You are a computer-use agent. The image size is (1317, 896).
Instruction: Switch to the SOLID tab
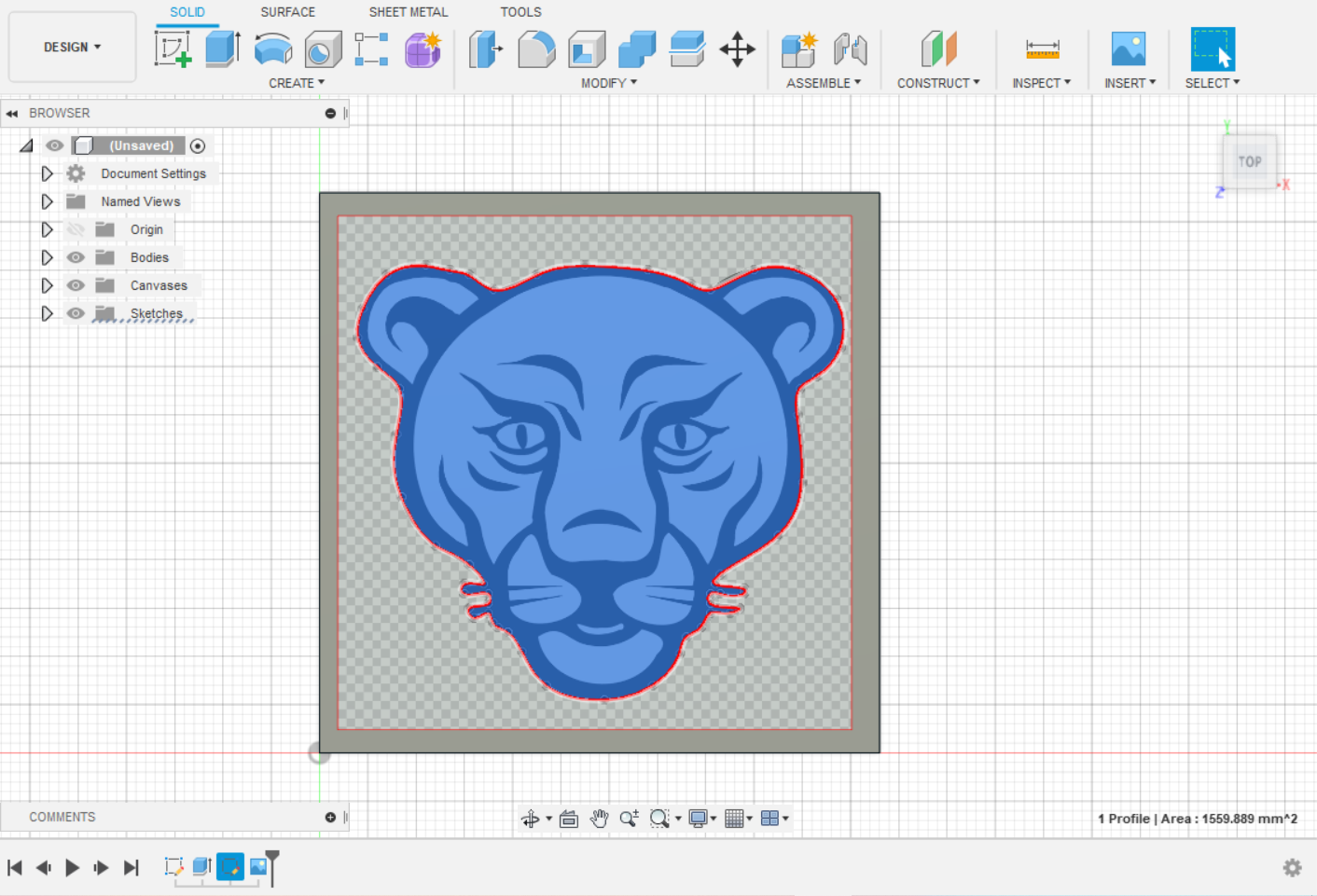point(187,12)
